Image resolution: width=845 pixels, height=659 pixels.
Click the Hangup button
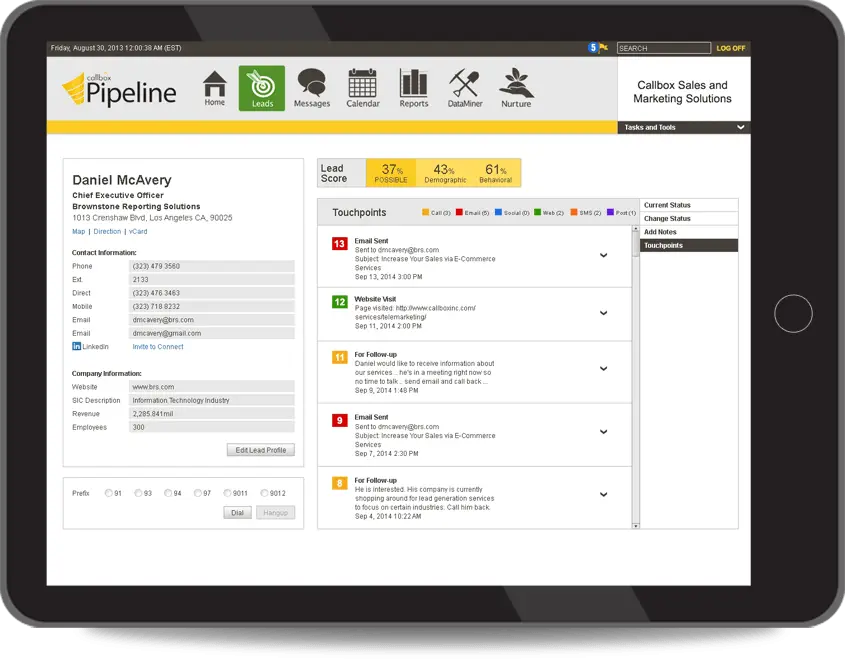click(x=275, y=512)
